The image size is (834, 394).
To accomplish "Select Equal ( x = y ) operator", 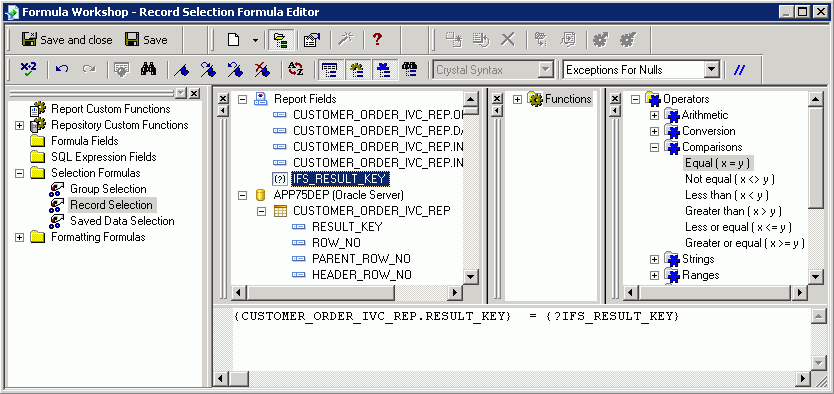I will (719, 163).
